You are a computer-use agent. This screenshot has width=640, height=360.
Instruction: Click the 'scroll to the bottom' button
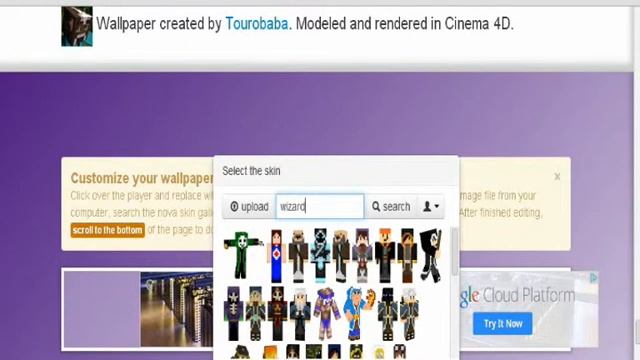click(107, 230)
